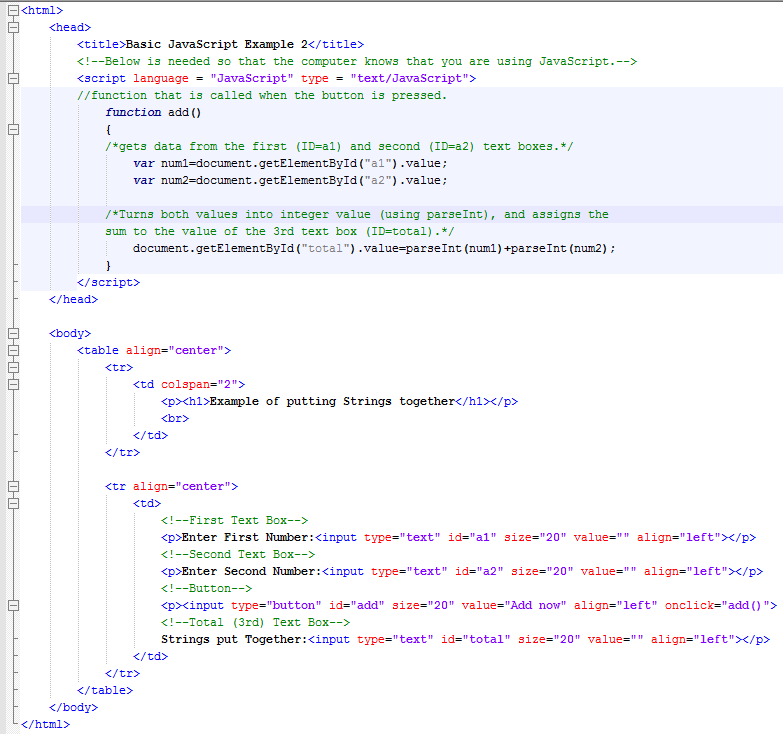Collapse the <head> fold marker
Viewport: 783px width, 734px height.
[x=13, y=27]
